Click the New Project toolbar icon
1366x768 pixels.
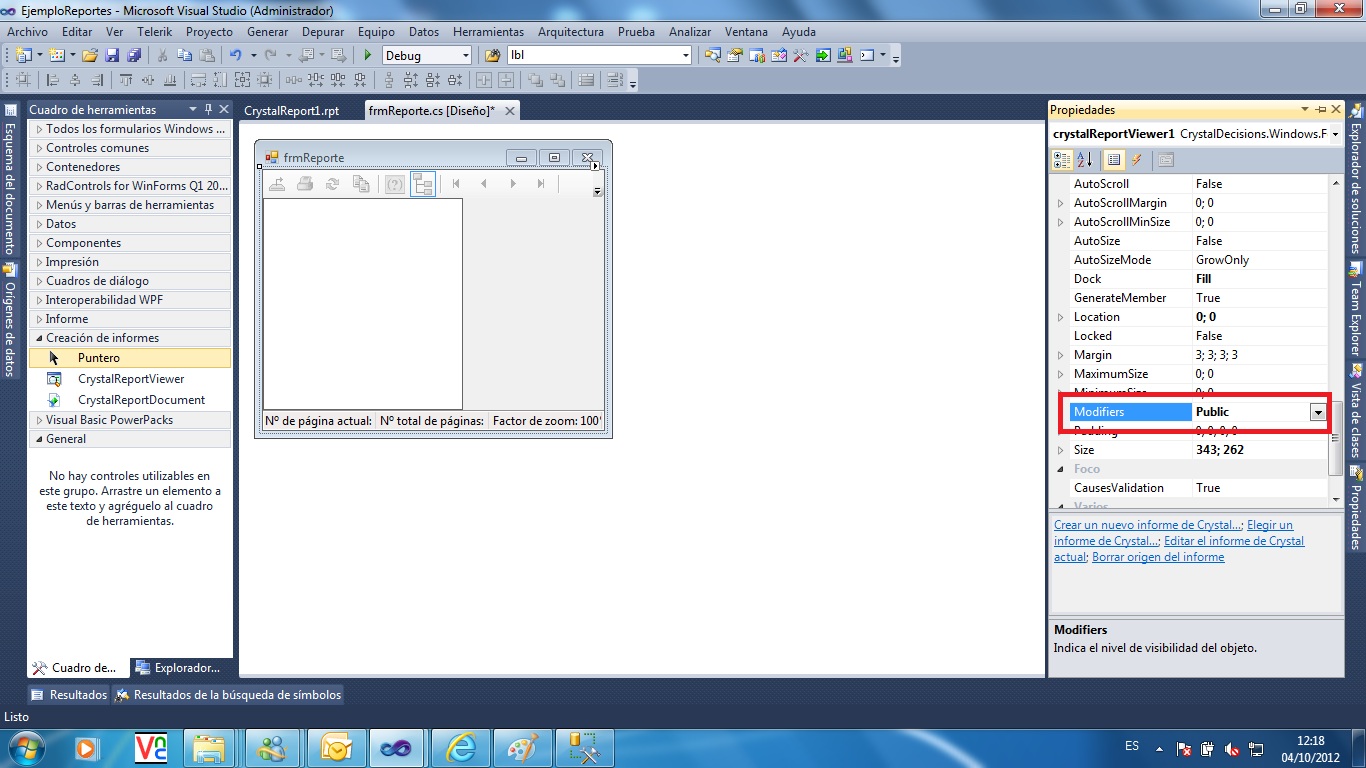23,56
